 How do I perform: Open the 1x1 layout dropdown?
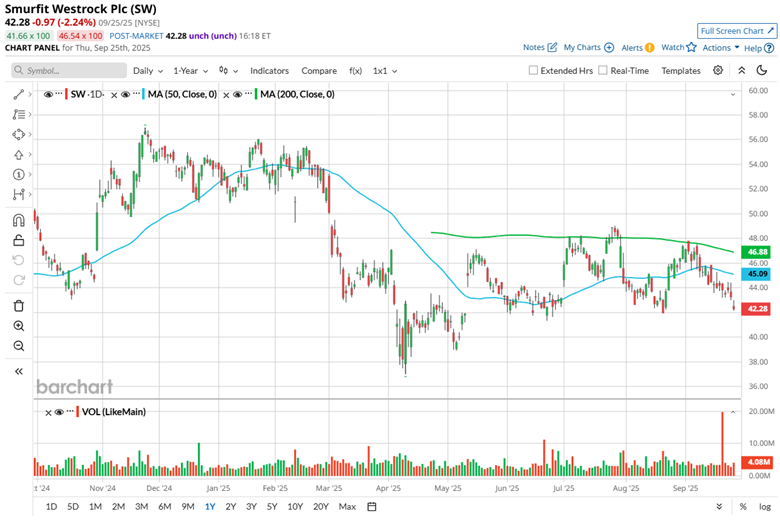[x=385, y=71]
